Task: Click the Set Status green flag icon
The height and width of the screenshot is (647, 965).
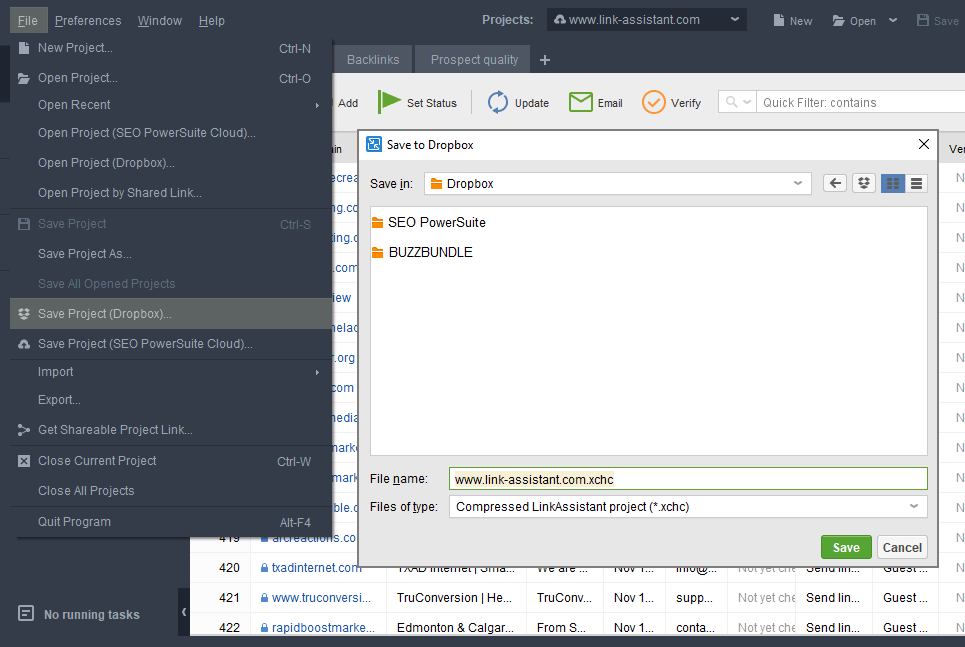Action: pos(388,102)
